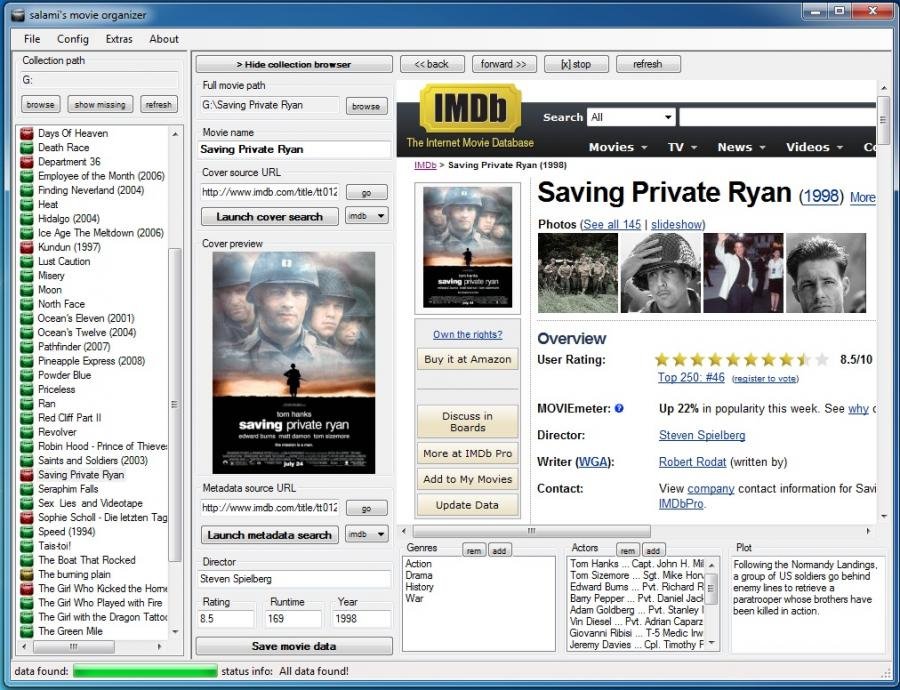This screenshot has height=690, width=900.
Task: Click the IMDb search text box
Action: click(777, 117)
